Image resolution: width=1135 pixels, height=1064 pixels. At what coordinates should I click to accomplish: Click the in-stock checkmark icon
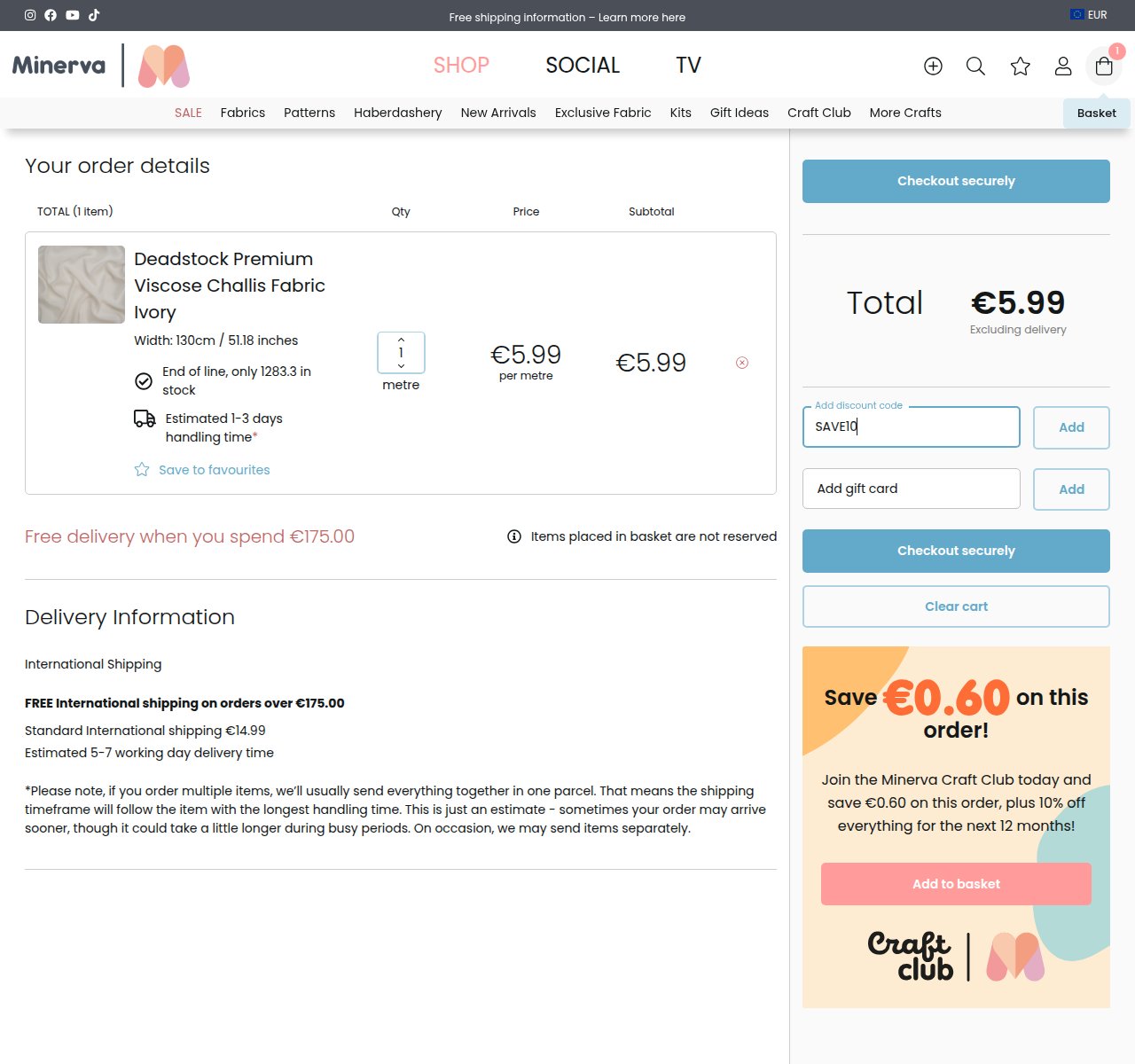click(x=144, y=381)
